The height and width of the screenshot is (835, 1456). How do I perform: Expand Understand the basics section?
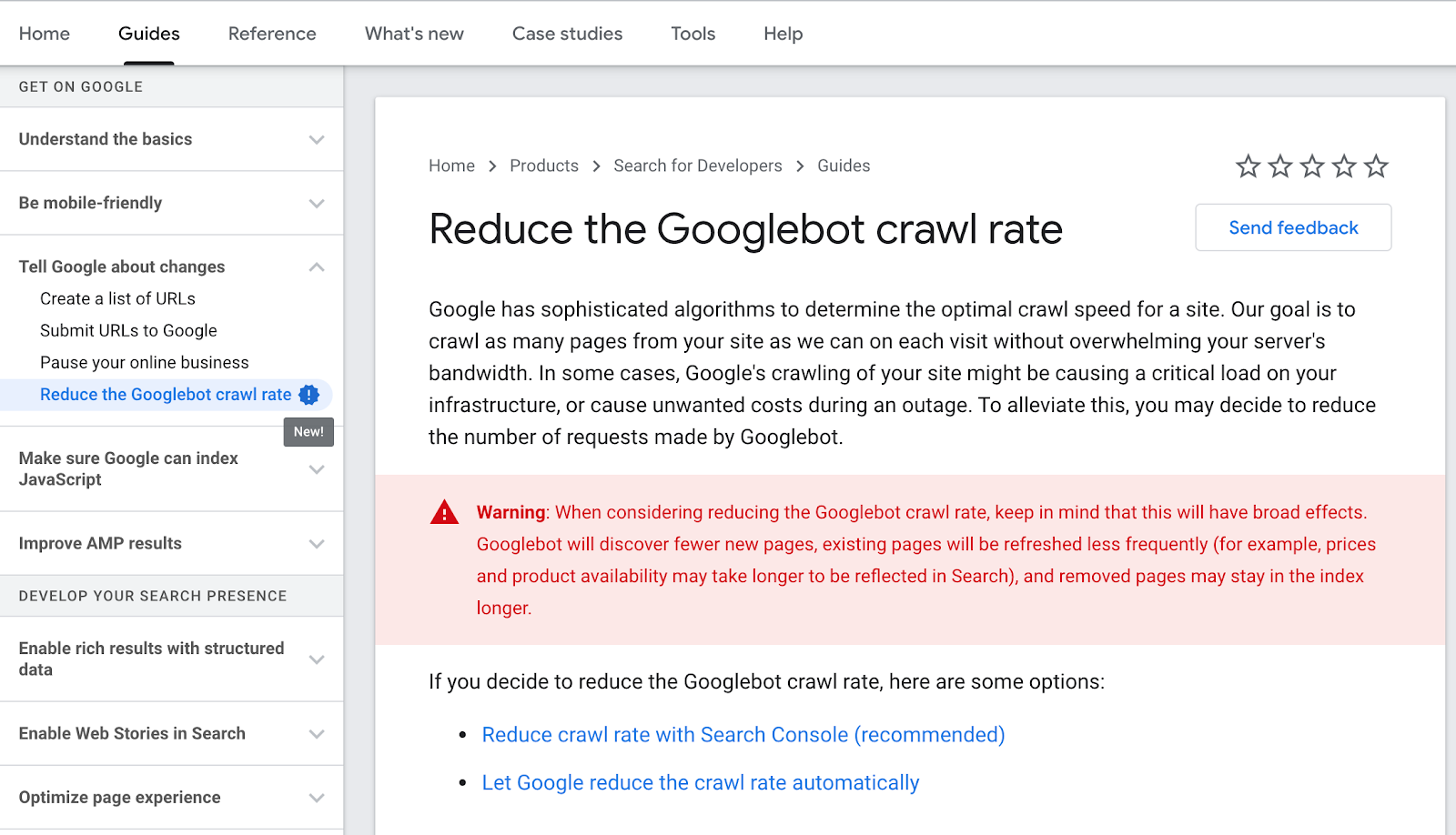[x=316, y=140]
